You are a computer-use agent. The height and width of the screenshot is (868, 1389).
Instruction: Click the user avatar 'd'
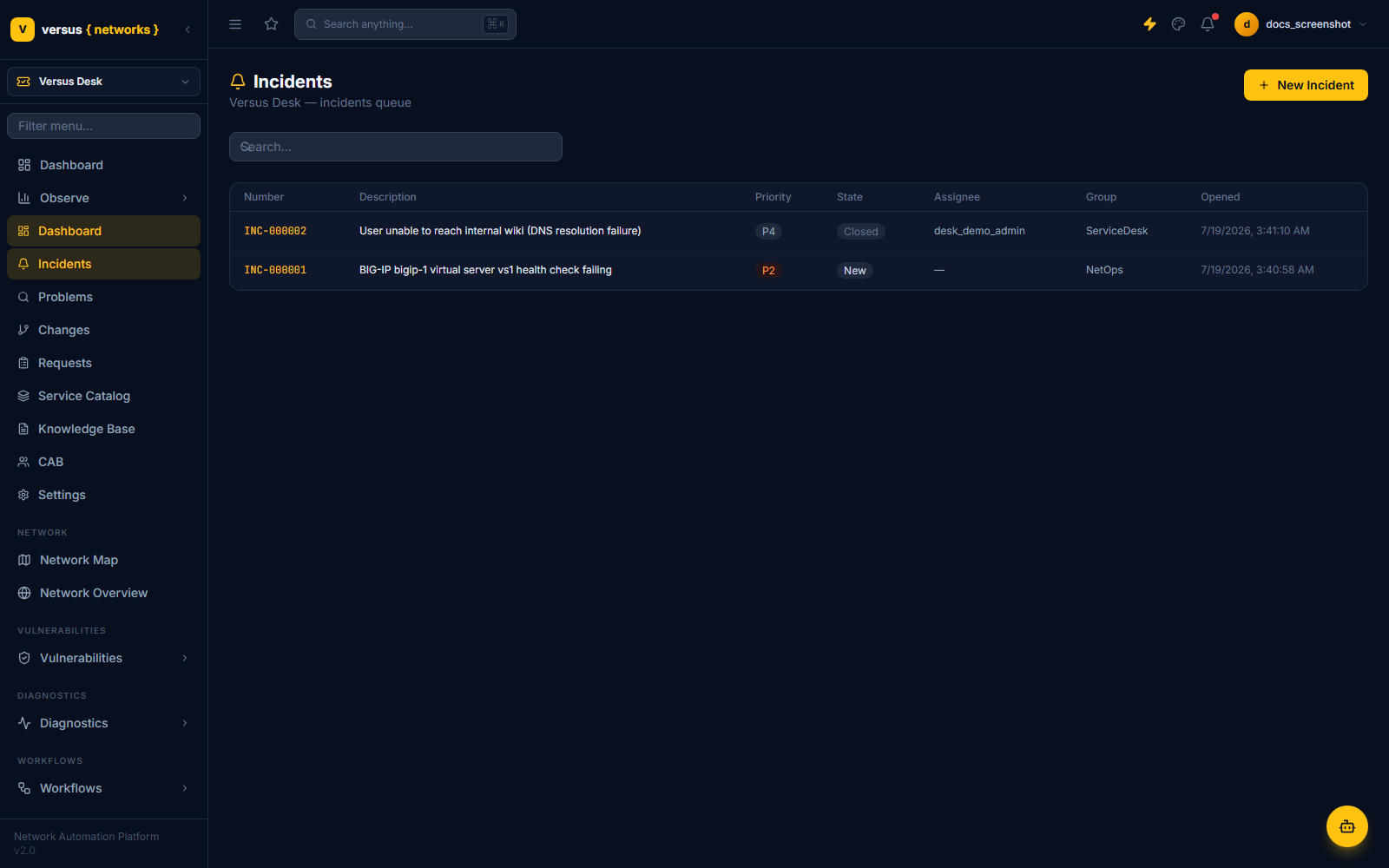pyautogui.click(x=1247, y=24)
